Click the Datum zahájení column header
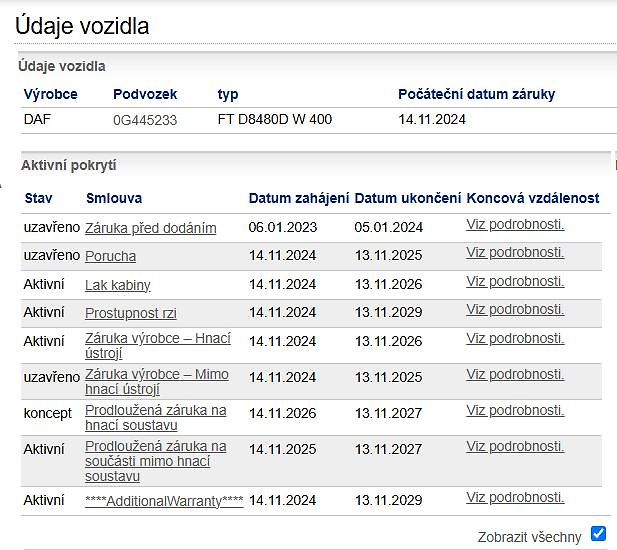 [x=299, y=198]
